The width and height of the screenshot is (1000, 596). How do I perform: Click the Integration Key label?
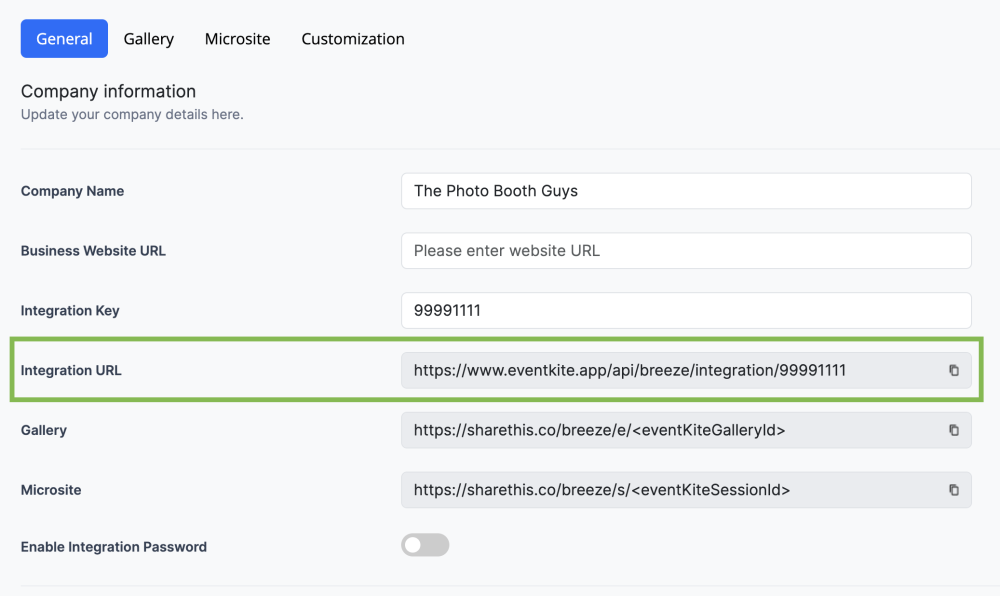(x=70, y=311)
